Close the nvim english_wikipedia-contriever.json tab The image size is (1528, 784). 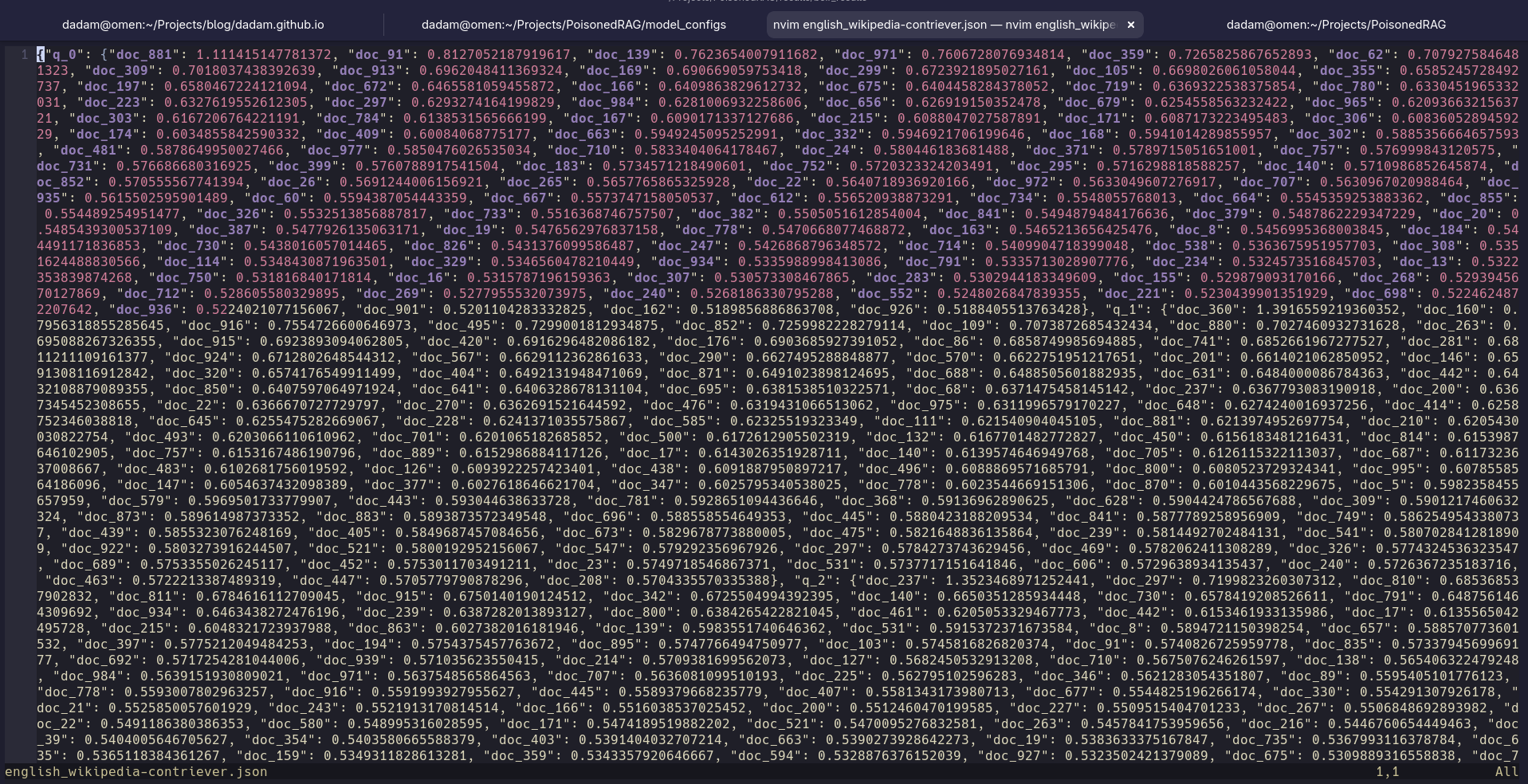(x=1130, y=25)
